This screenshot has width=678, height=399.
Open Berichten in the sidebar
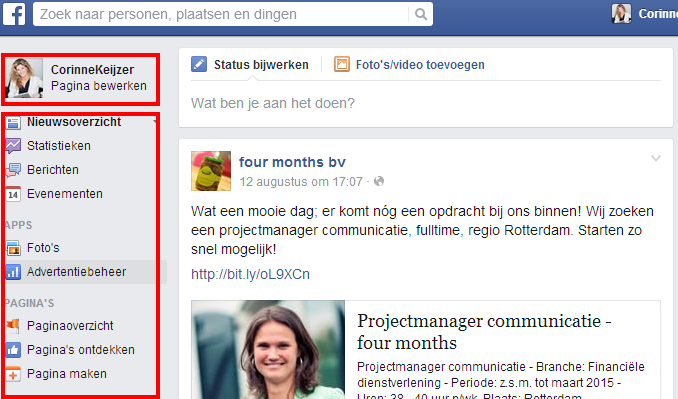pos(53,170)
